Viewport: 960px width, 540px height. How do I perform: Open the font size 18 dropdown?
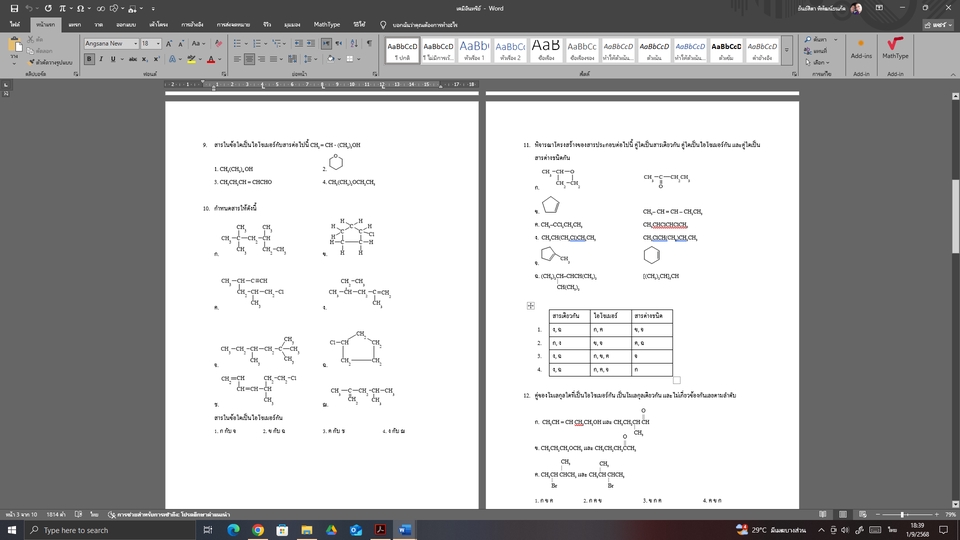point(158,44)
